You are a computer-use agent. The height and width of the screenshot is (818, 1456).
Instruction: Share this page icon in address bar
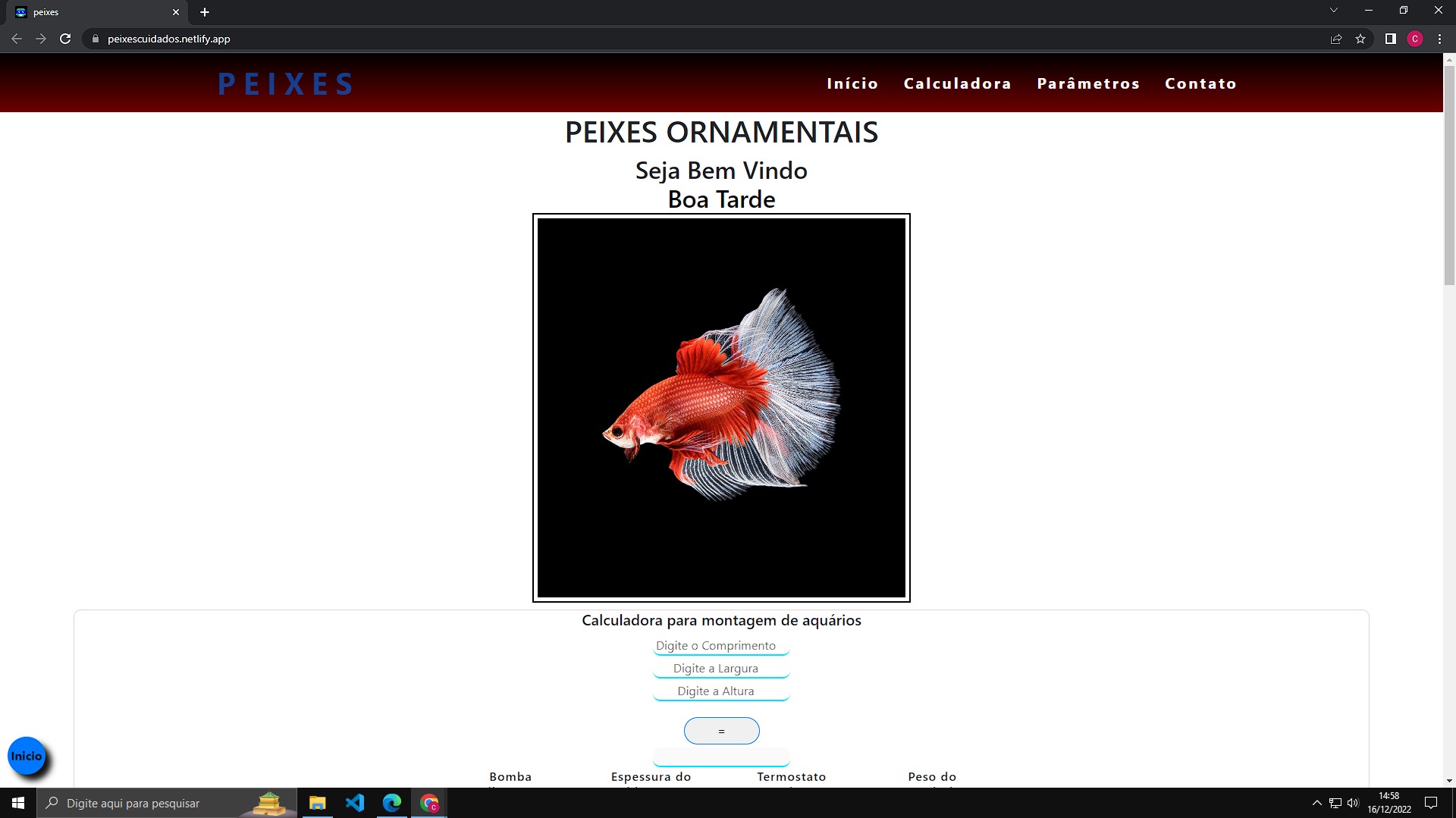point(1336,39)
